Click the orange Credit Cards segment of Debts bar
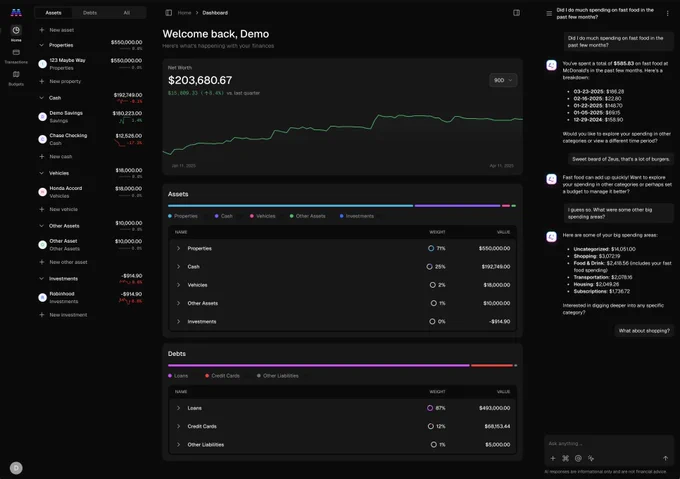 point(492,365)
